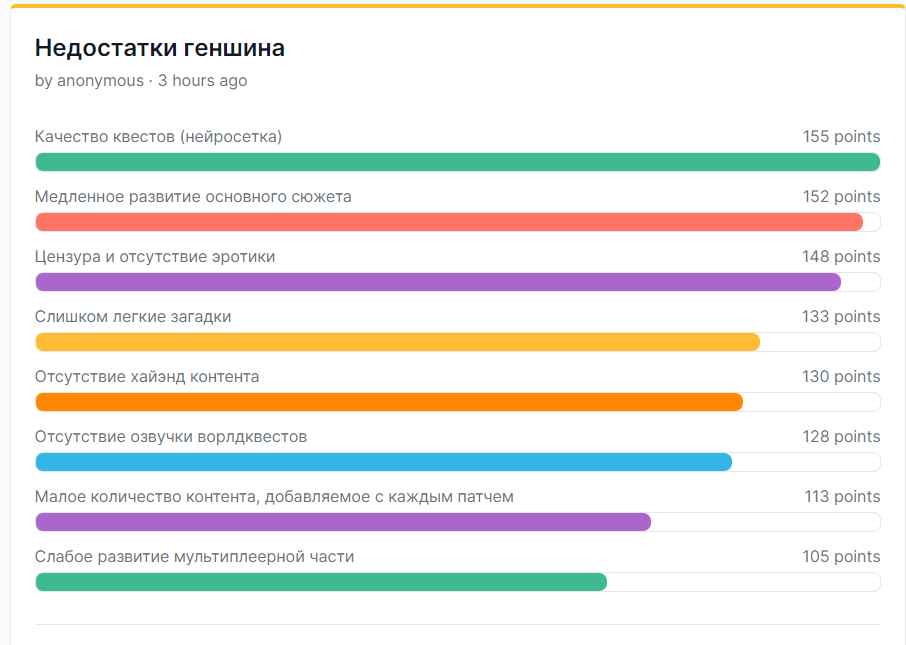906x645 pixels.
Task: Select the "Слишком легкие загадки" label
Action: (133, 317)
